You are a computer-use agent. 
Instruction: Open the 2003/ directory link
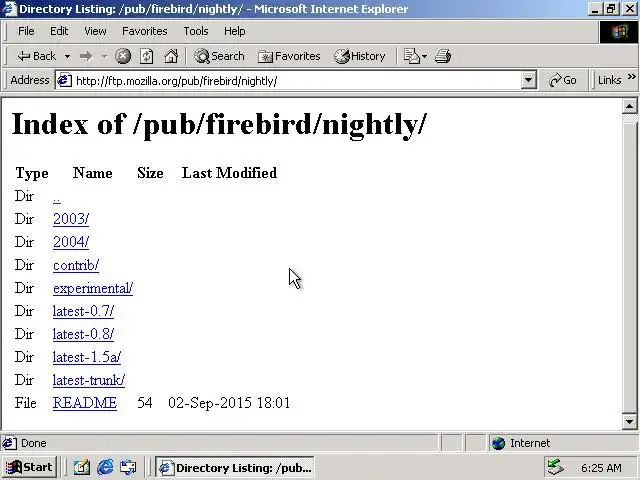point(71,219)
